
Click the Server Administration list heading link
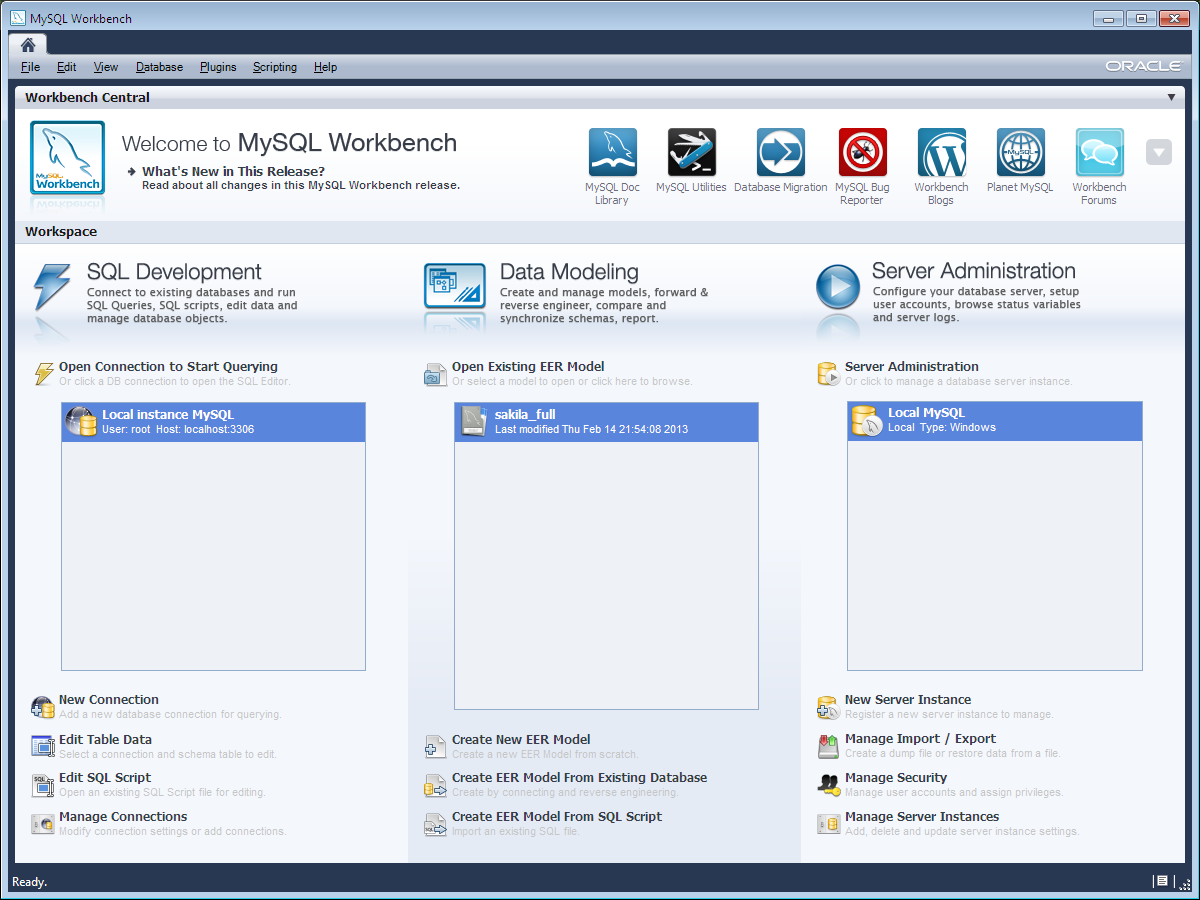pyautogui.click(x=912, y=367)
